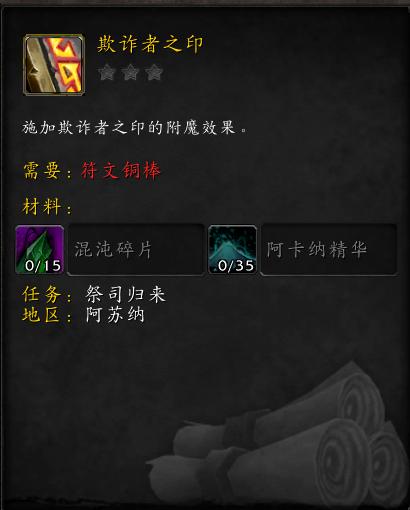Viewport: 410px width, 510px height.
Task: Select the 混沌碎片 reagent name slot
Action: click(x=136, y=250)
